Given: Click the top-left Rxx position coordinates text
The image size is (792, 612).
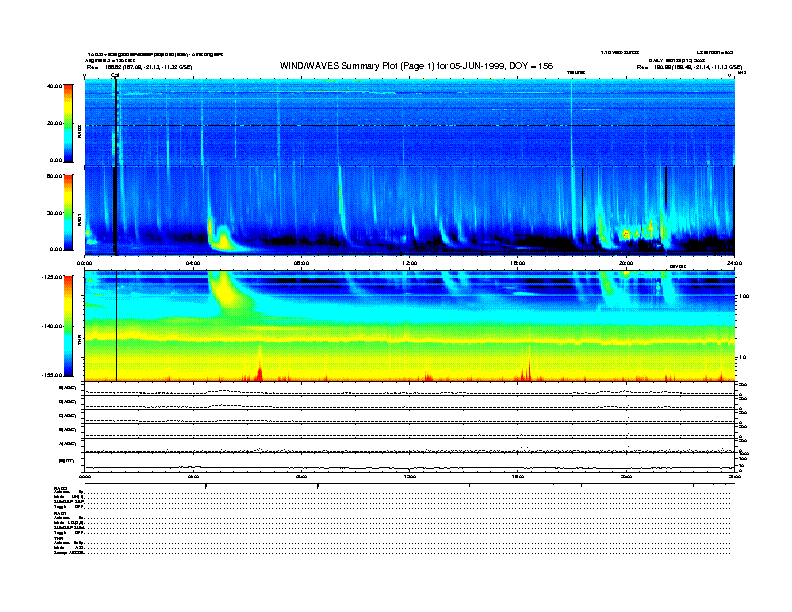Looking at the screenshot, I should click(x=139, y=67).
